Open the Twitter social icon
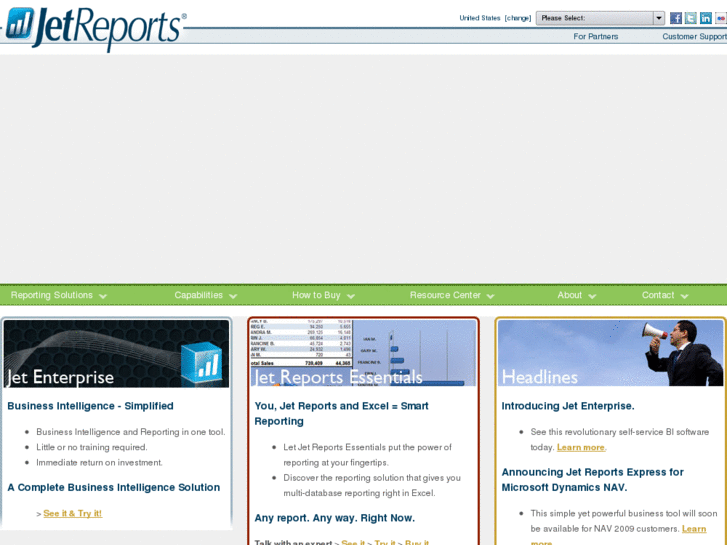The height and width of the screenshot is (545, 727). point(690,18)
